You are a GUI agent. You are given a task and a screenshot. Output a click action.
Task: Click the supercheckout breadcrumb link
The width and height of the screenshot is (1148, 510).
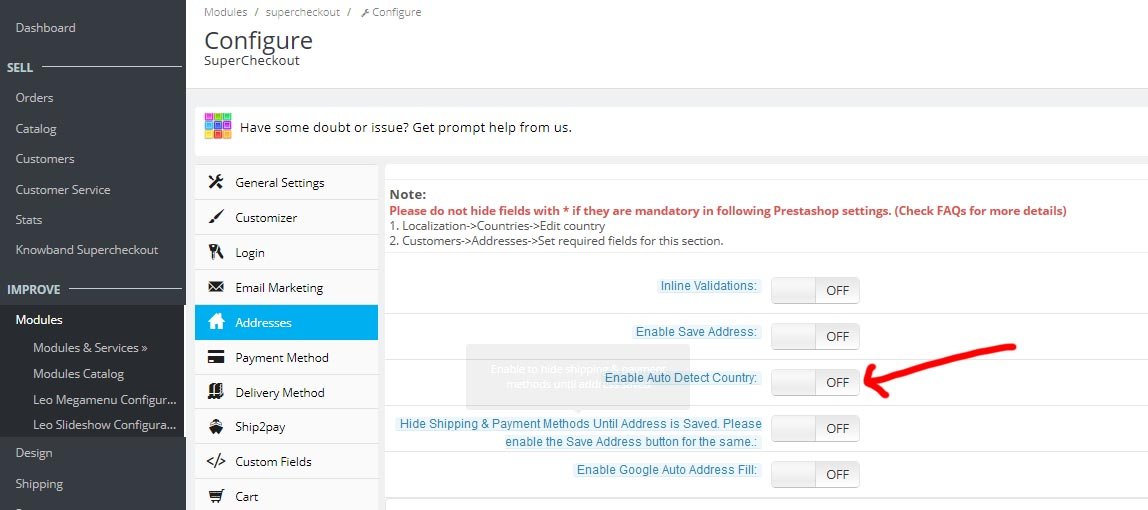303,12
